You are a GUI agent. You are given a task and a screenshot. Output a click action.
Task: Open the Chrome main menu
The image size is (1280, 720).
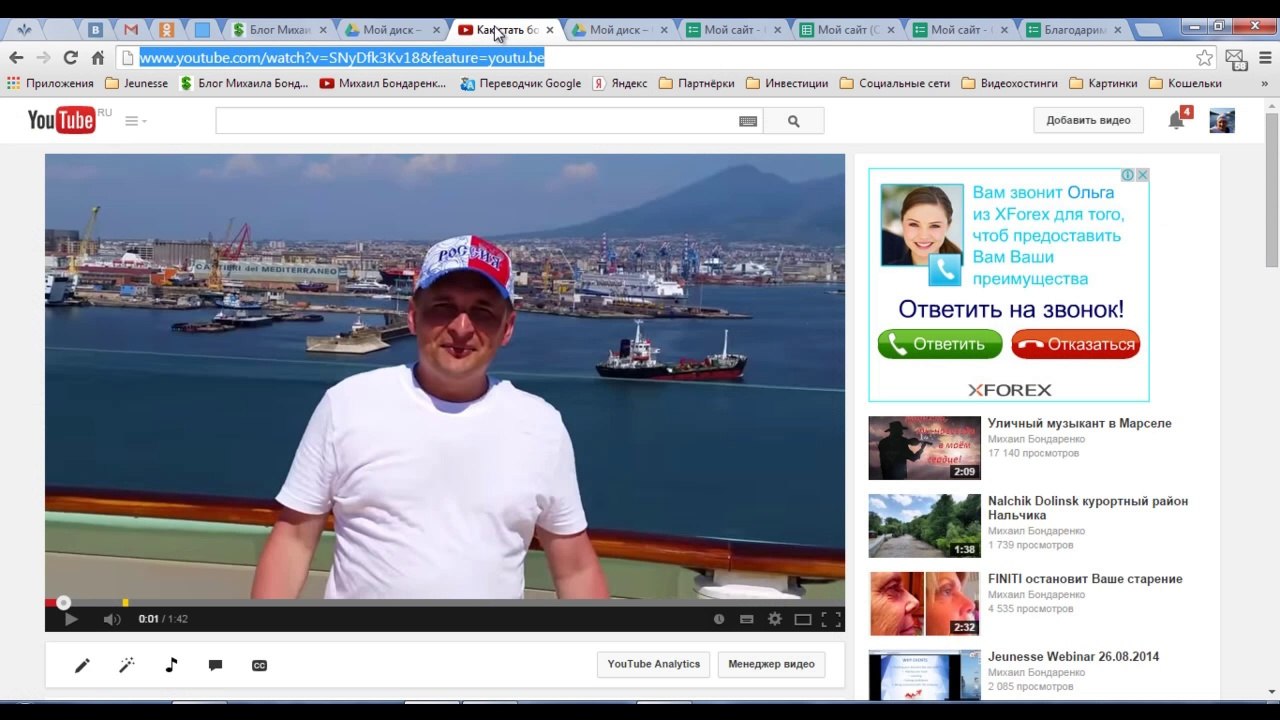1263,57
